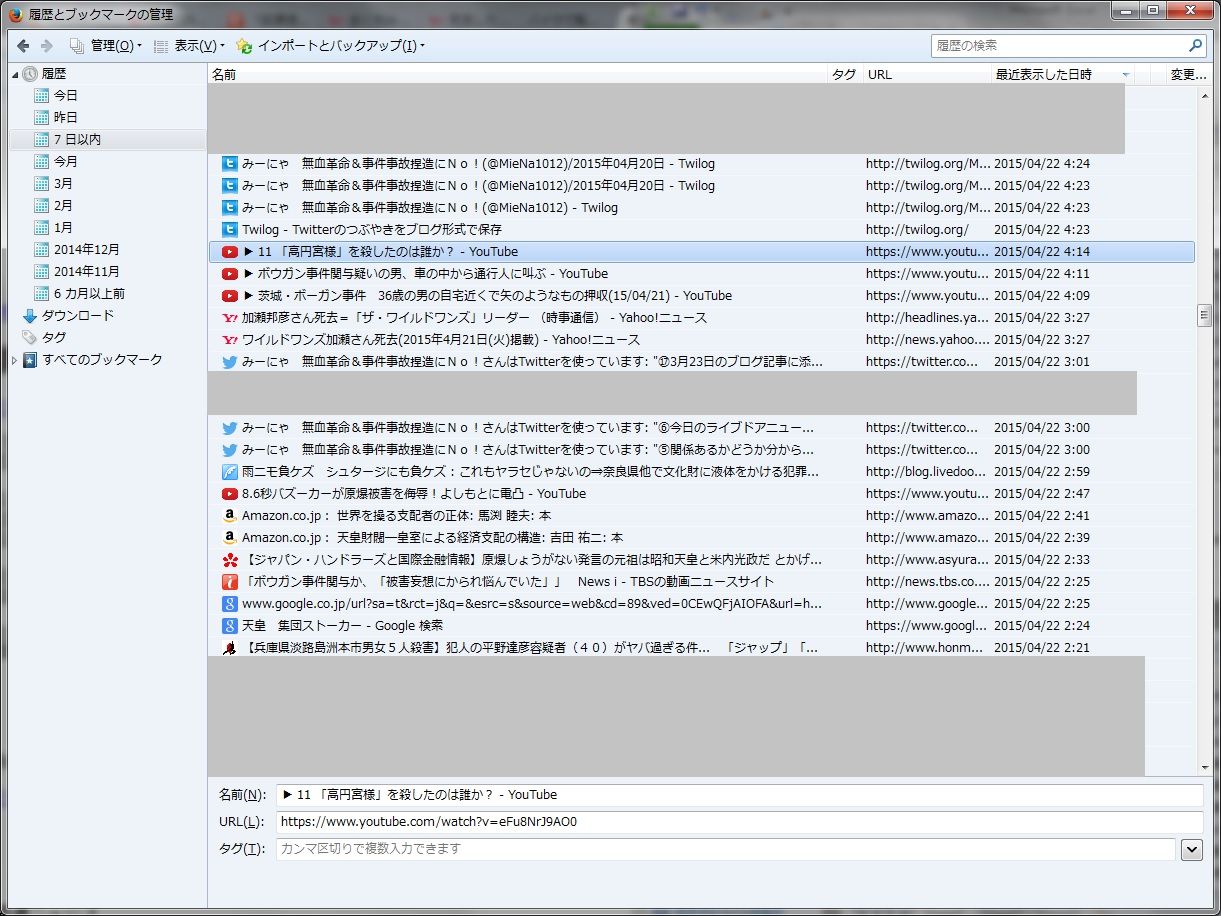Sort by the URL column header

click(926, 74)
